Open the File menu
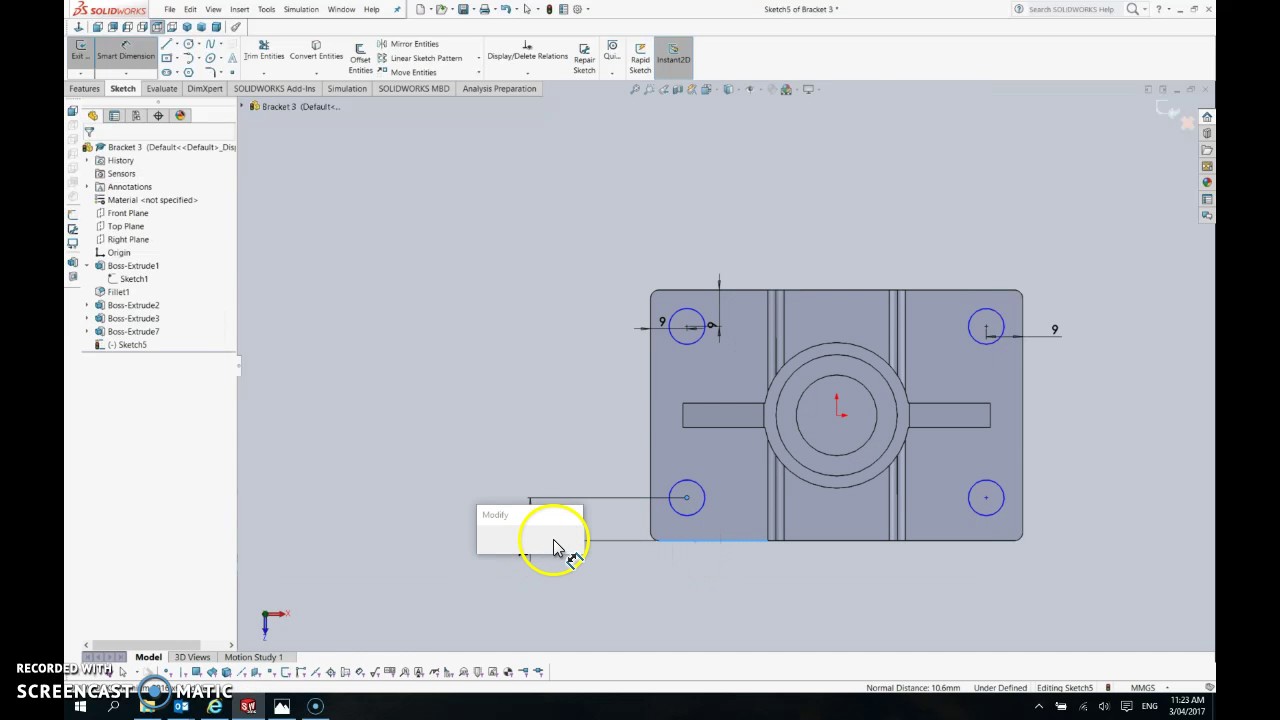Image resolution: width=1280 pixels, height=720 pixels. [x=170, y=9]
